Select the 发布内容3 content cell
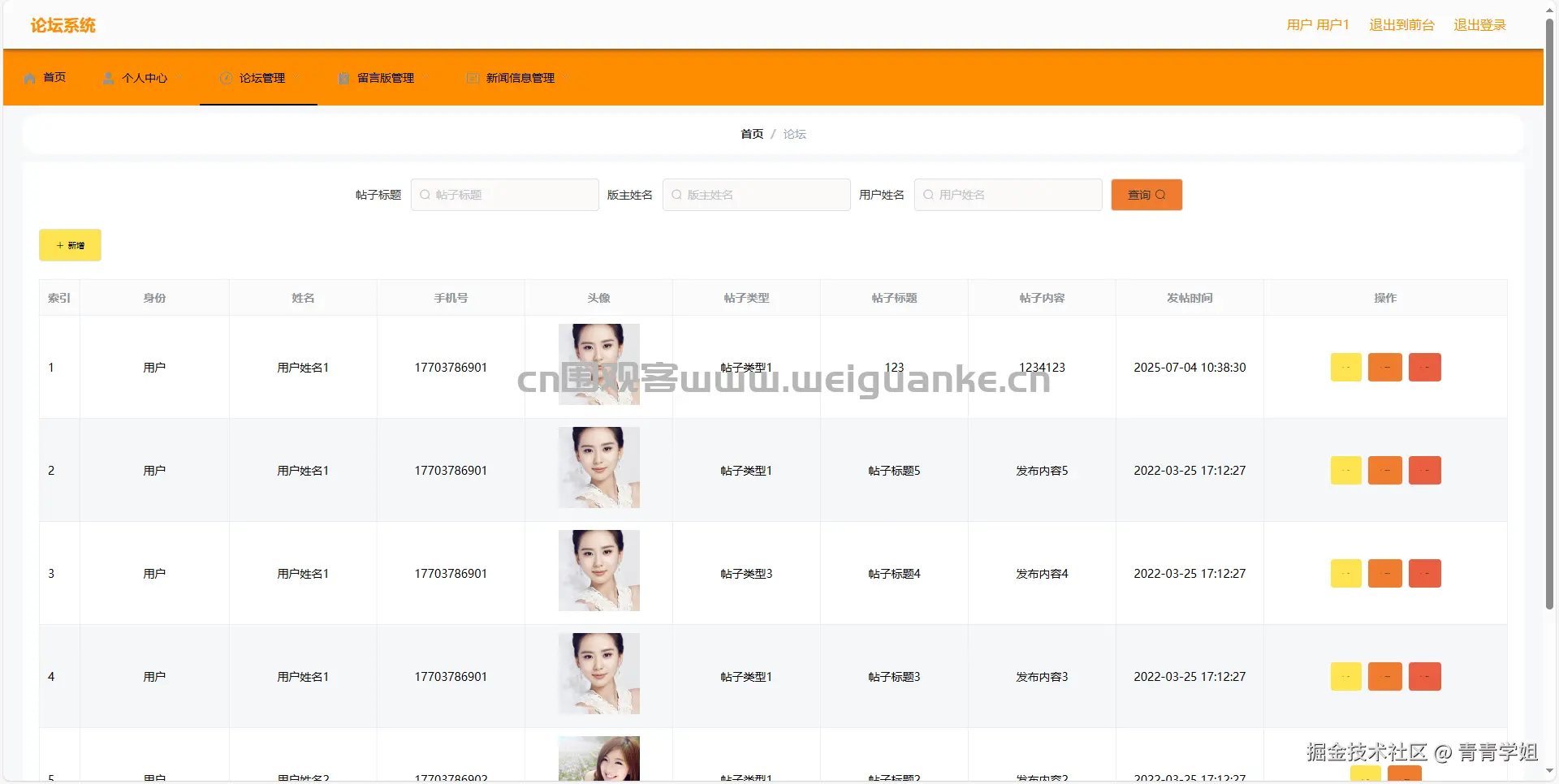Viewport: 1559px width, 784px height. tap(1042, 677)
